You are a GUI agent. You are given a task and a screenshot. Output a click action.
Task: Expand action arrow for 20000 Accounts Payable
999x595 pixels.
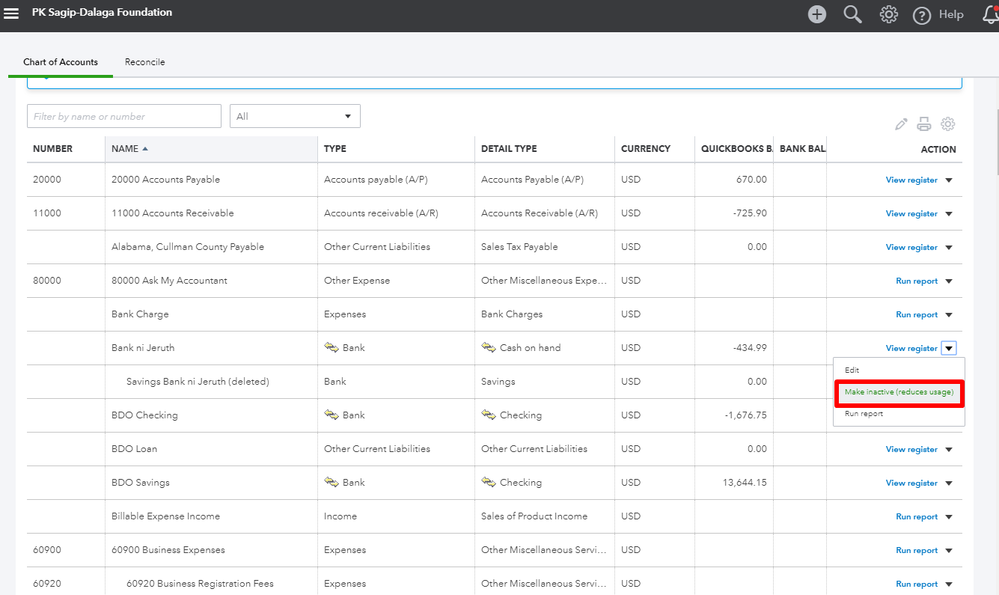(949, 180)
